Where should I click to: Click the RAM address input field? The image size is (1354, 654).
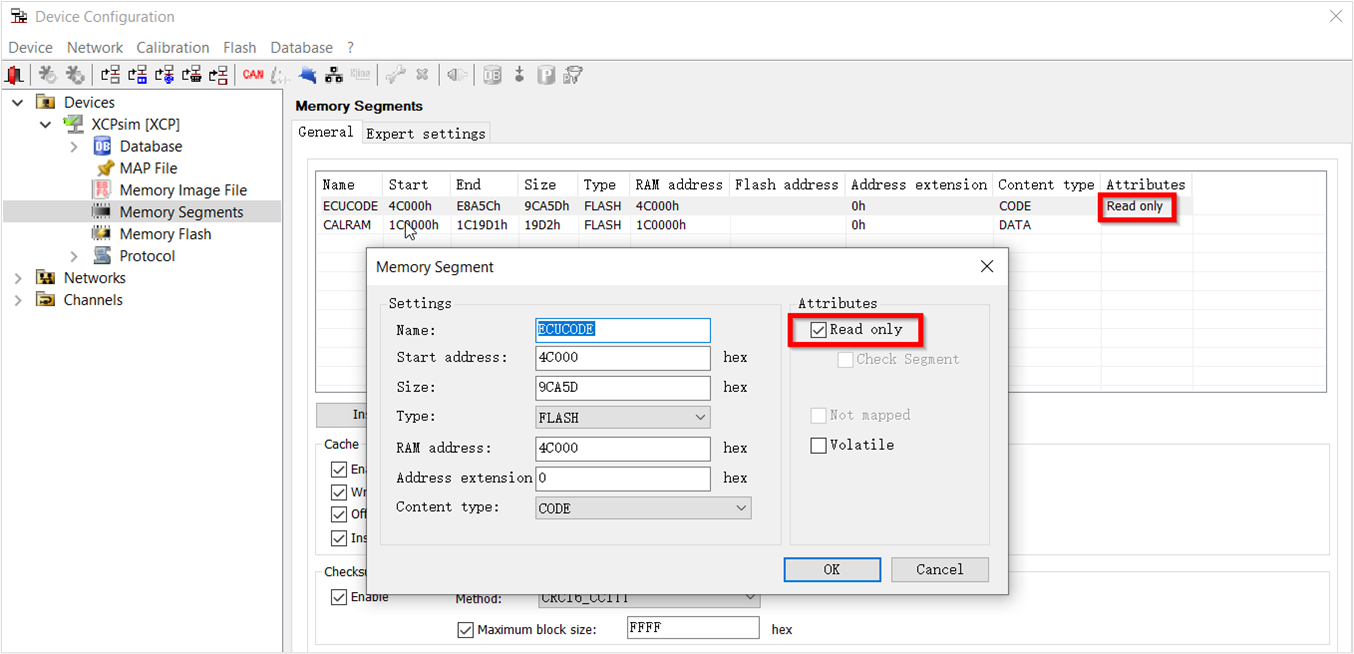click(623, 448)
